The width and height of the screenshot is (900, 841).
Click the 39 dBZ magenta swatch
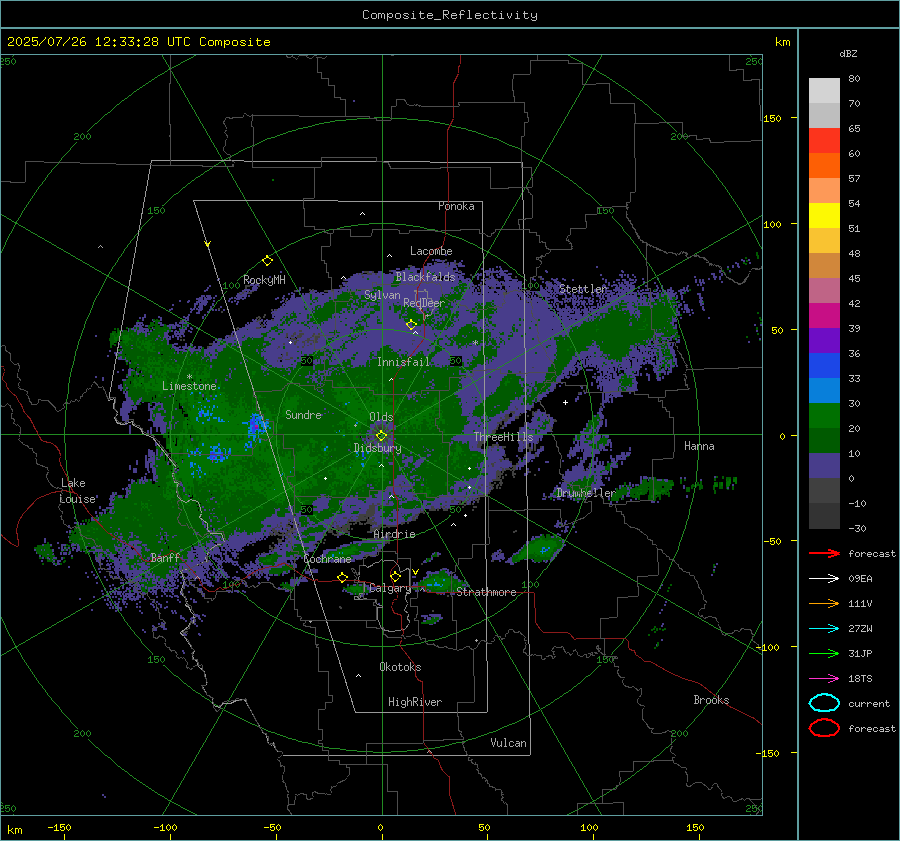tap(824, 316)
